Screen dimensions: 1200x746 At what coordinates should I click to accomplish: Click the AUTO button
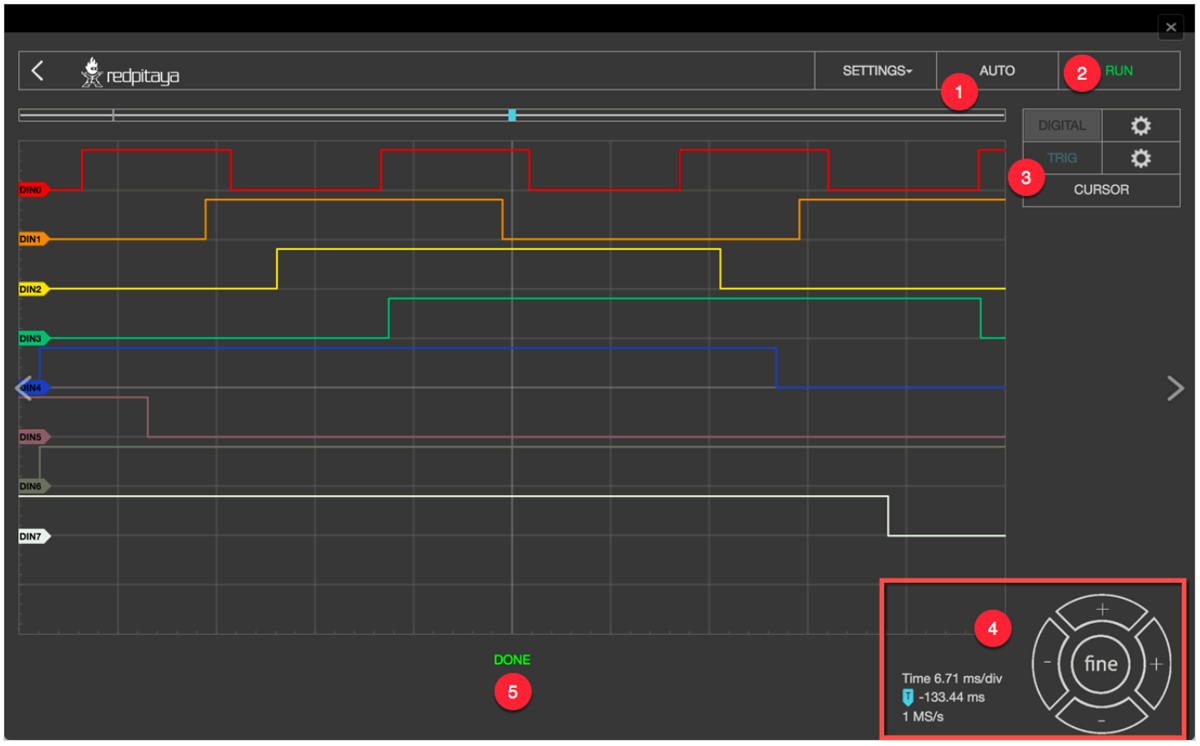coord(996,71)
